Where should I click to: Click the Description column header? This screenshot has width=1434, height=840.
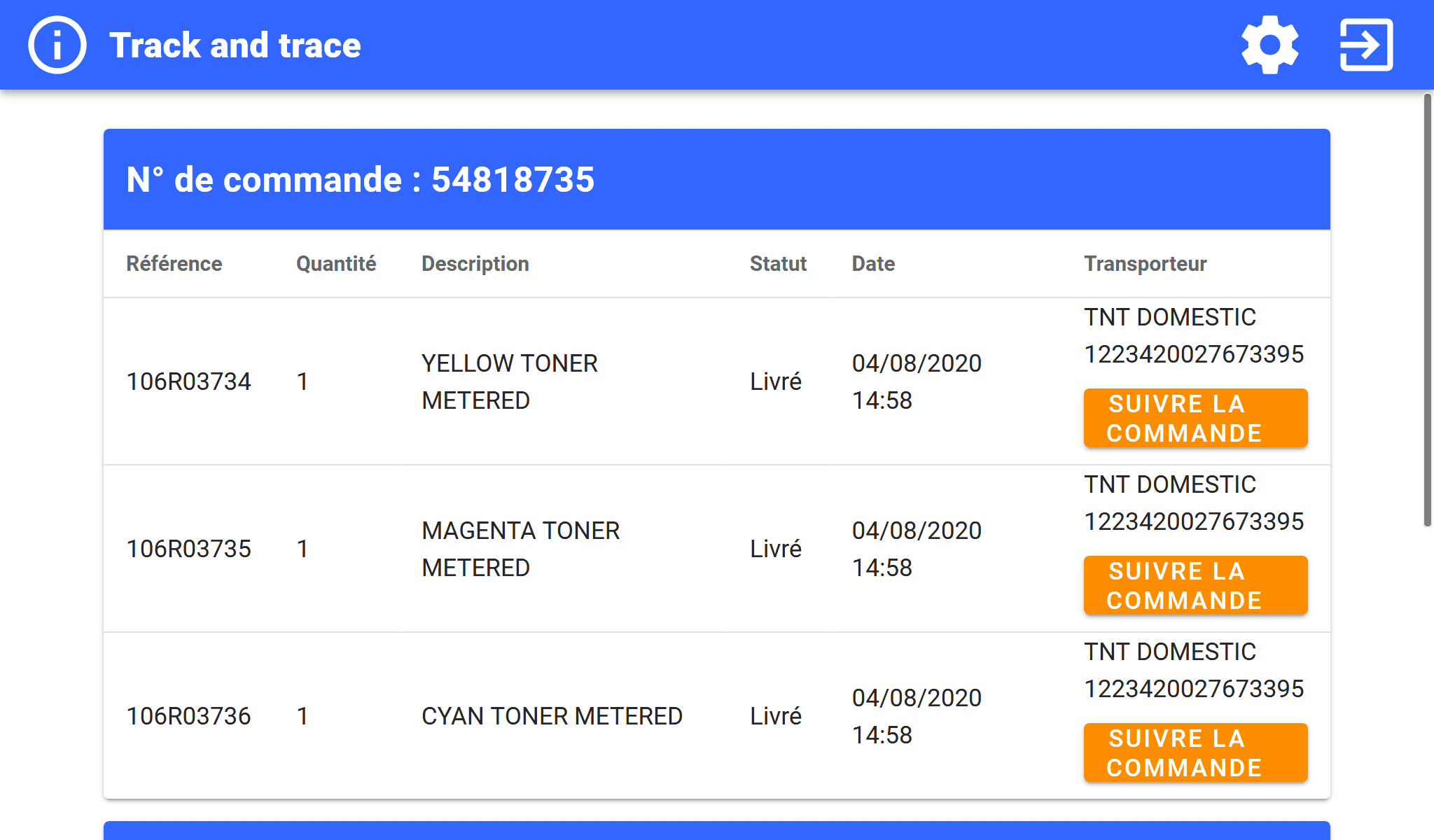(475, 264)
